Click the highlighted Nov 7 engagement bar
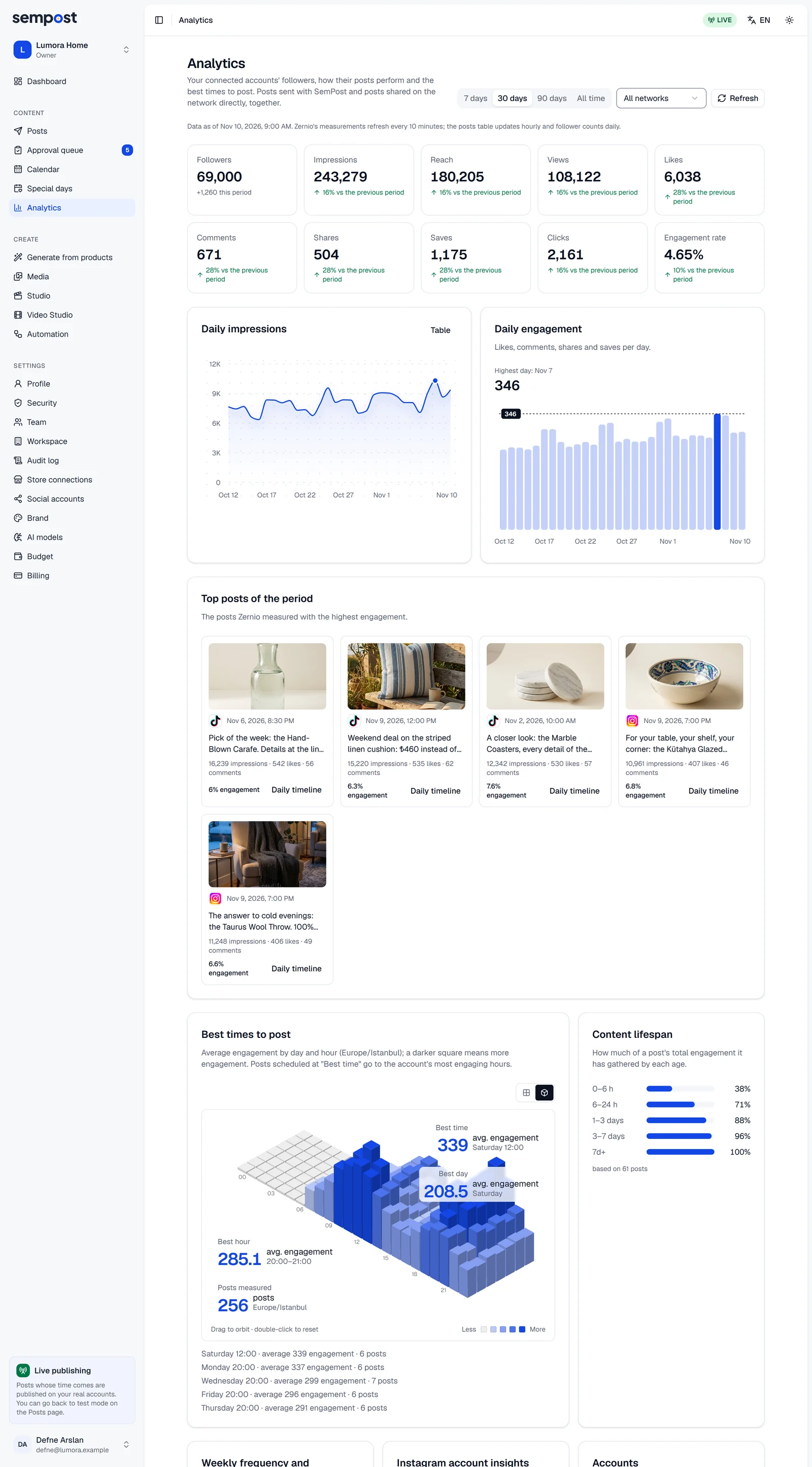 coord(717,472)
